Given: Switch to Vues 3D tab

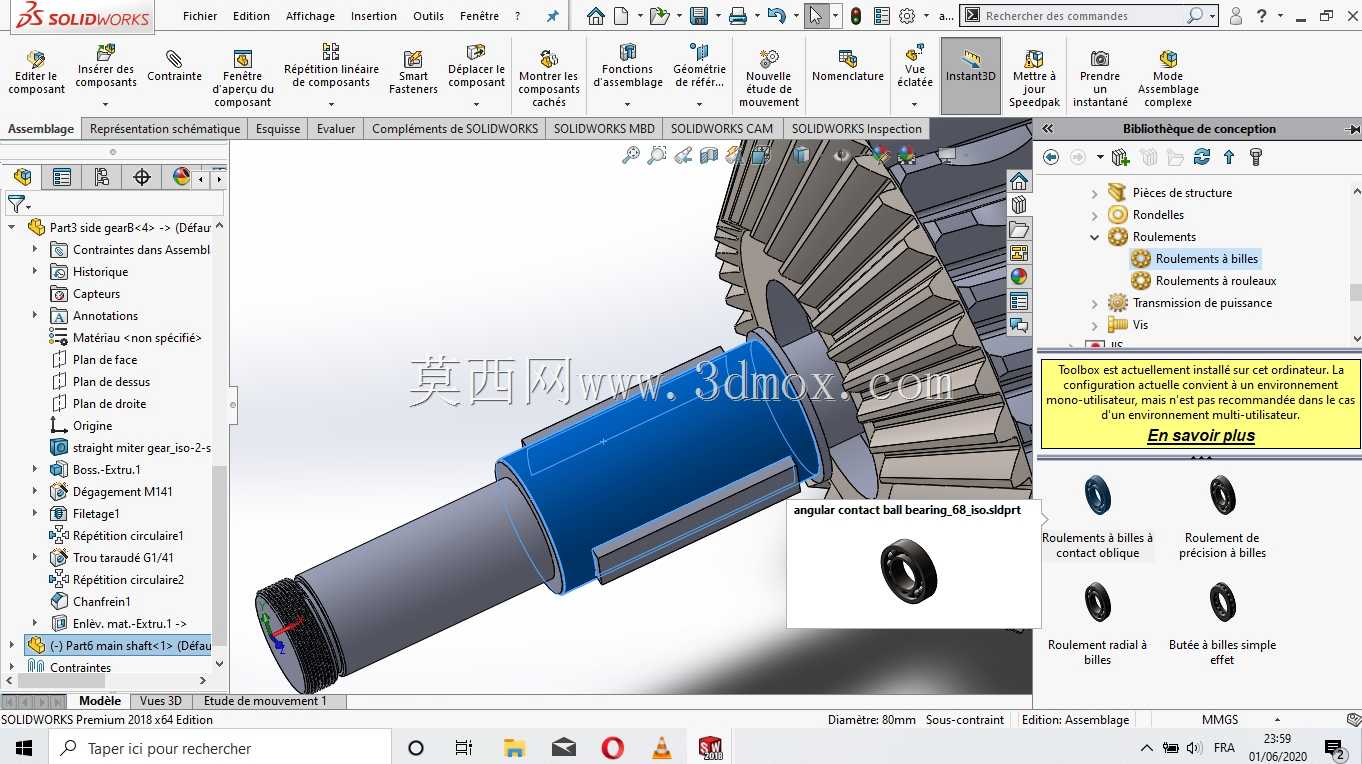Looking at the screenshot, I should click(161, 701).
